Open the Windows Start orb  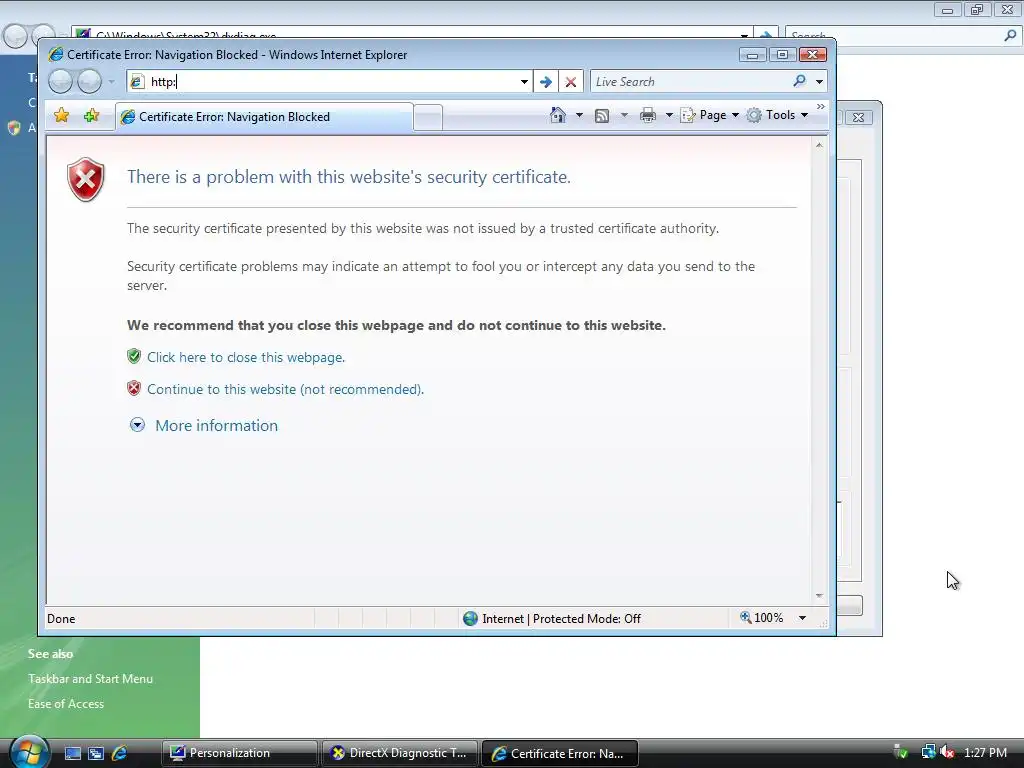pyautogui.click(x=29, y=753)
